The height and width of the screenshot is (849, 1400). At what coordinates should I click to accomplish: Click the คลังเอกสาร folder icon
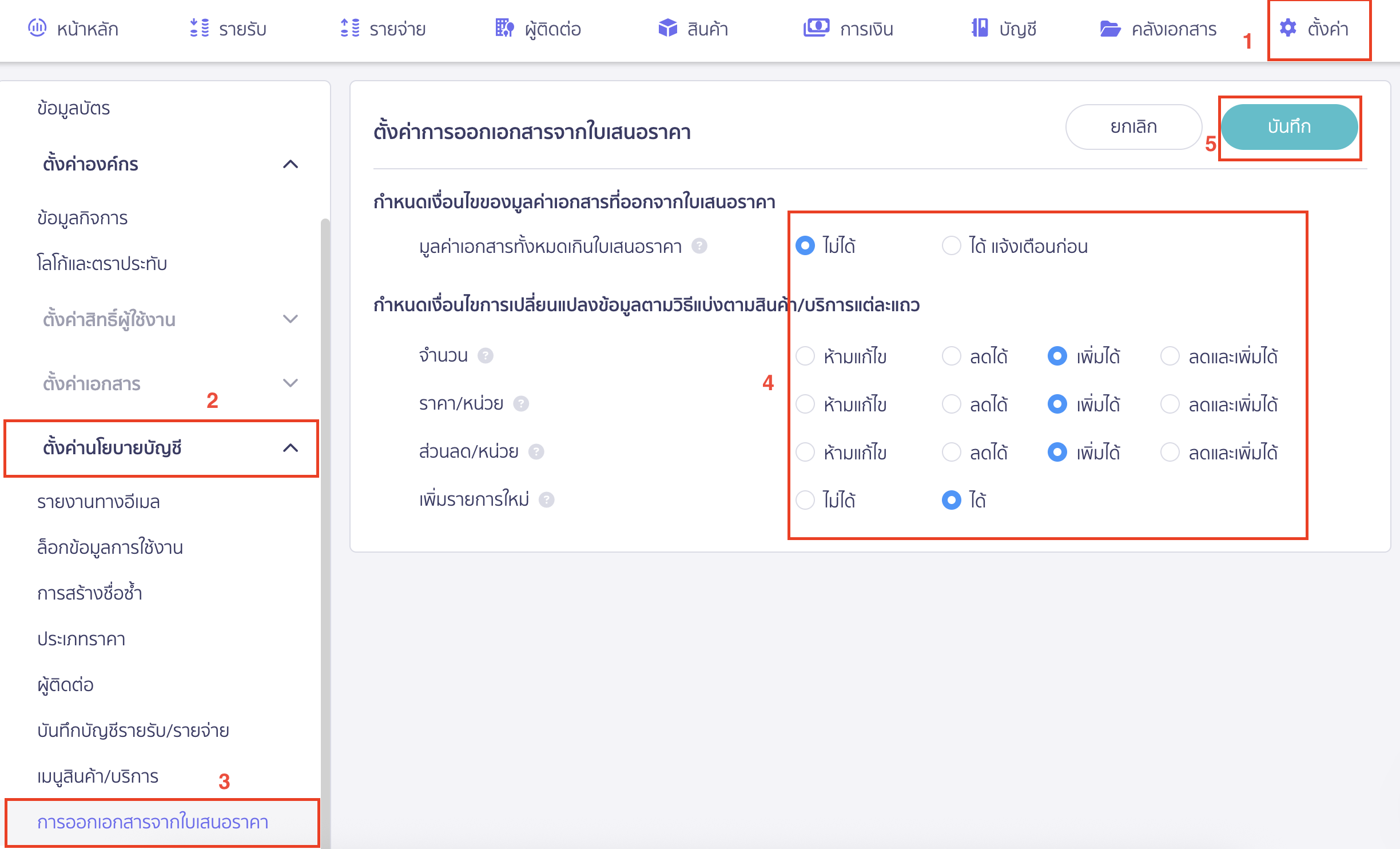point(1110,29)
